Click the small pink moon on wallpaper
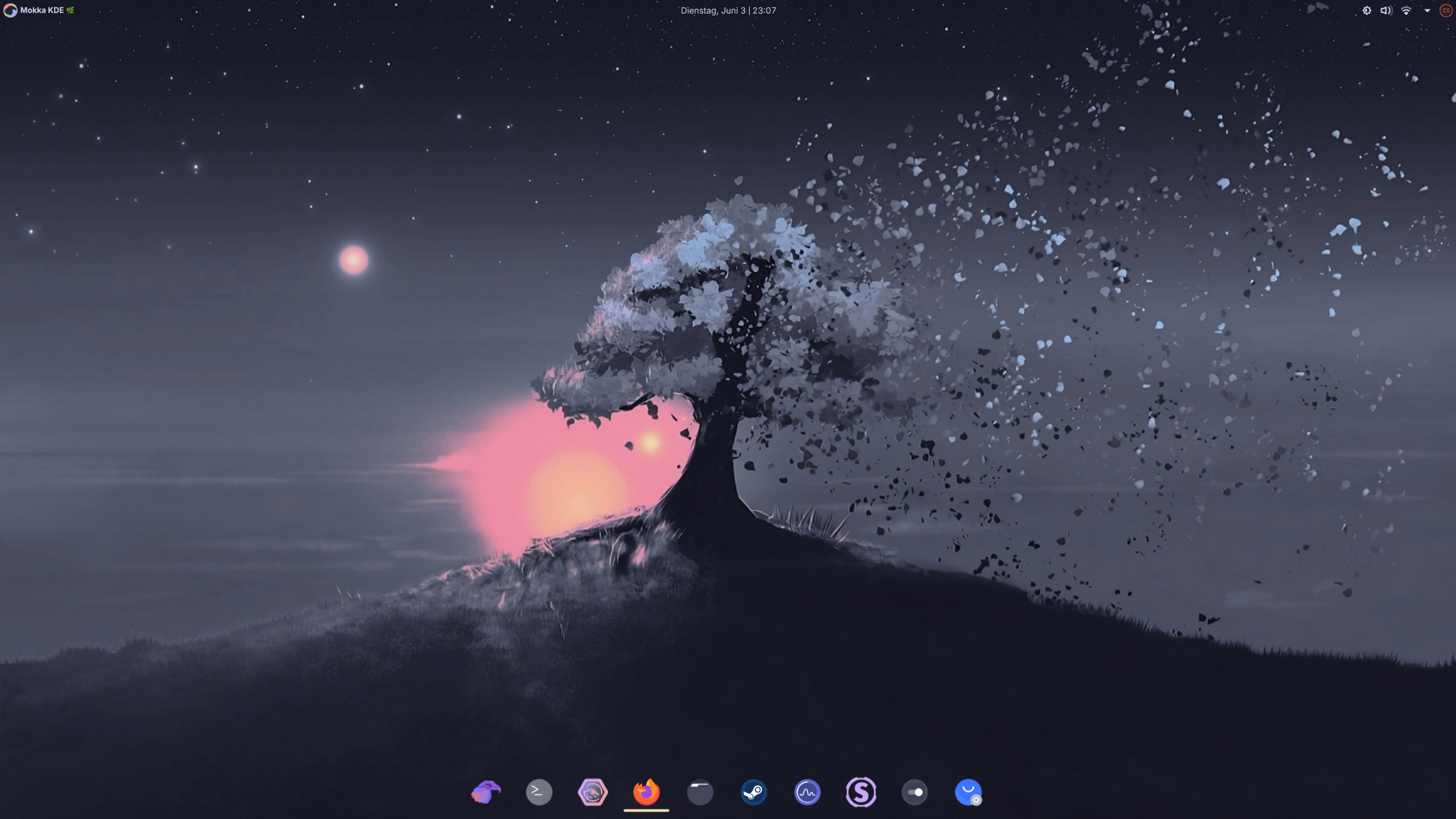The image size is (1456, 819). click(354, 260)
